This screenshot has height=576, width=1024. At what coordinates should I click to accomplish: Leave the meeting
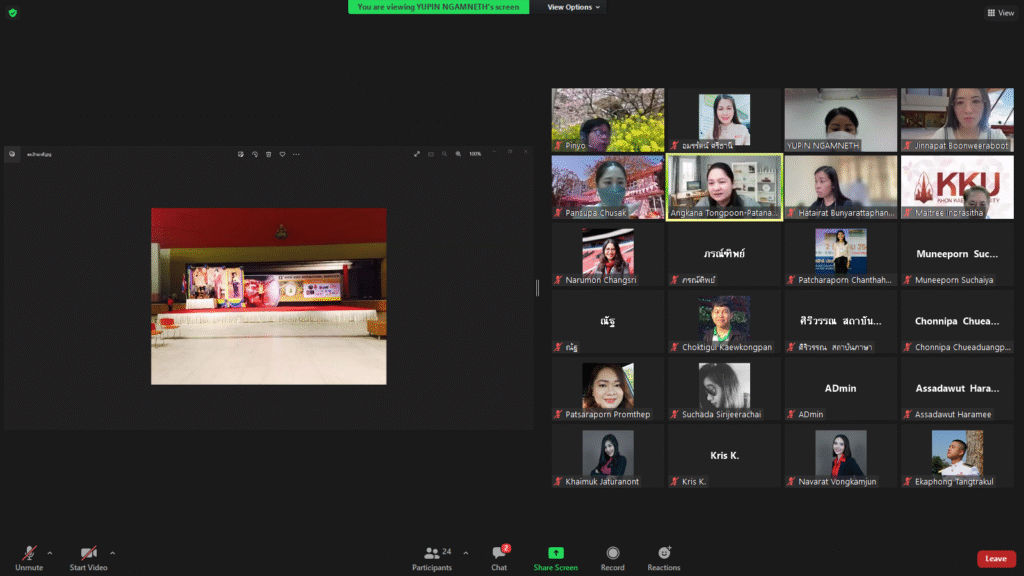pos(996,559)
